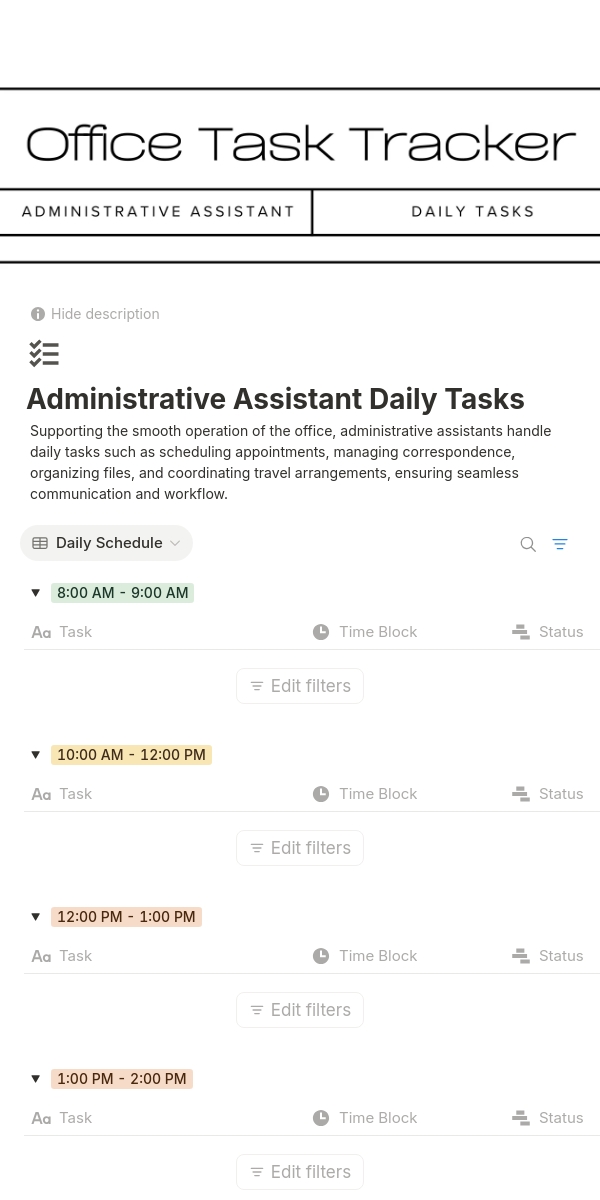Click the Administrative Assistant Daily Tasks title

pyautogui.click(x=275, y=399)
